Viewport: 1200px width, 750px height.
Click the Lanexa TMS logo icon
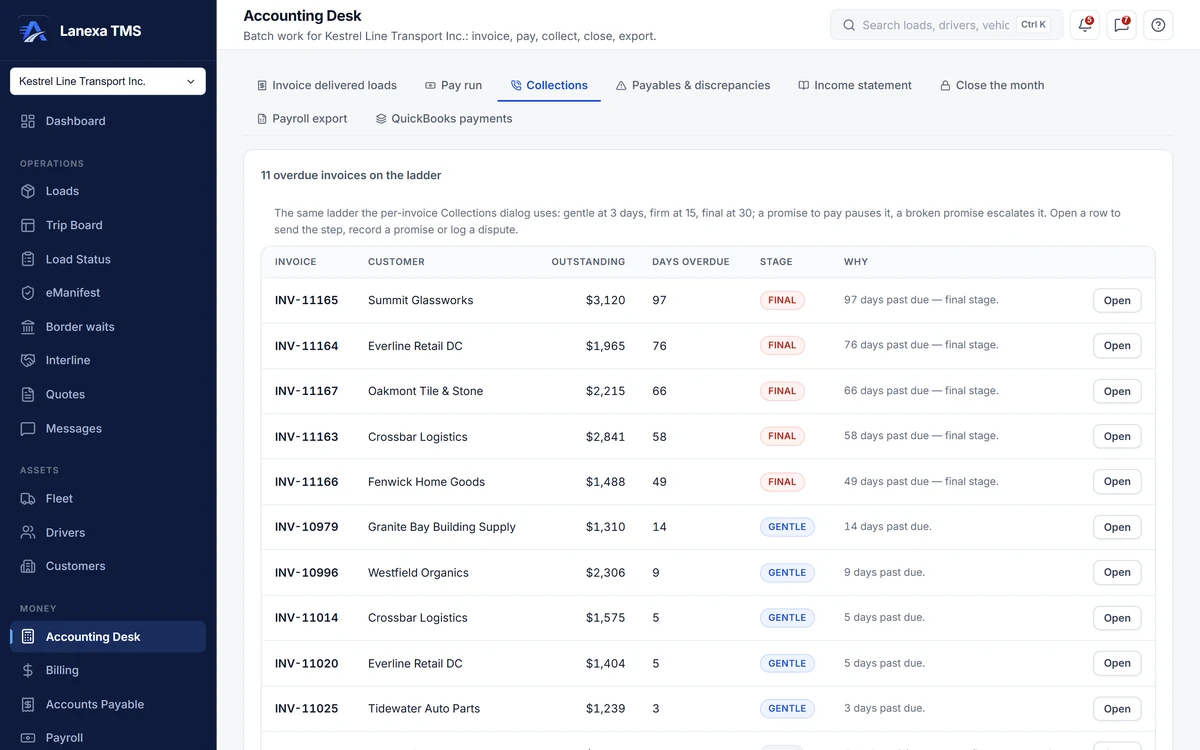pyautogui.click(x=33, y=30)
